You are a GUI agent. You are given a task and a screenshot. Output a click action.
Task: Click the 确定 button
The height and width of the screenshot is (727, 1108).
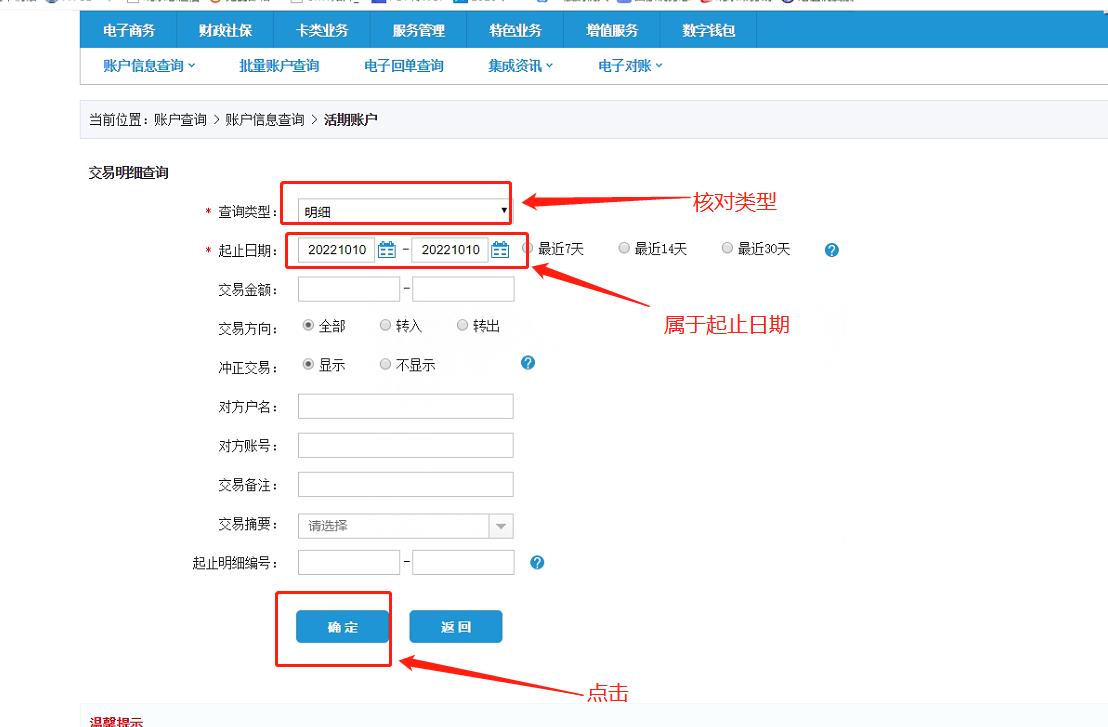click(340, 627)
